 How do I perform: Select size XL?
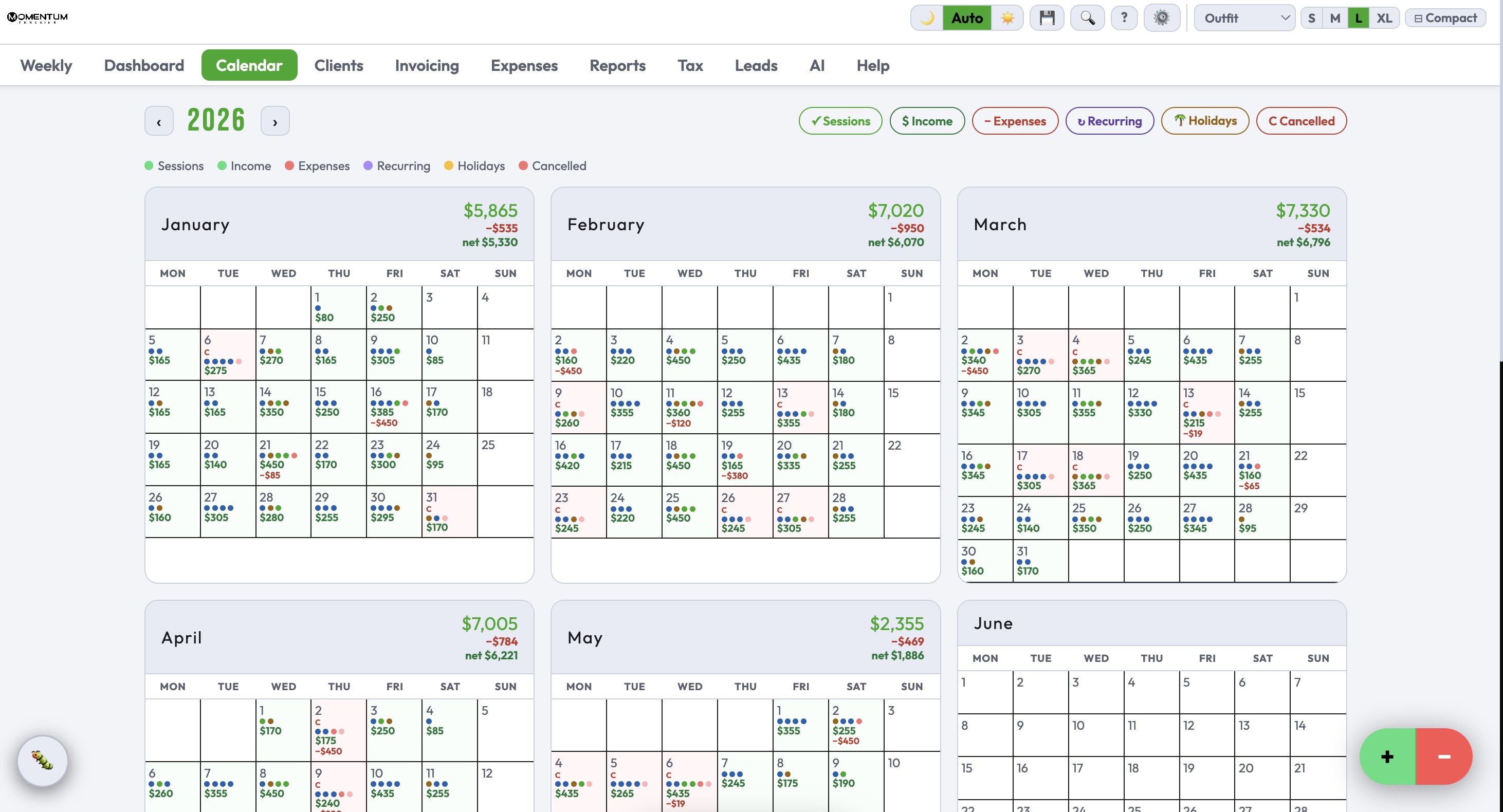click(1384, 18)
